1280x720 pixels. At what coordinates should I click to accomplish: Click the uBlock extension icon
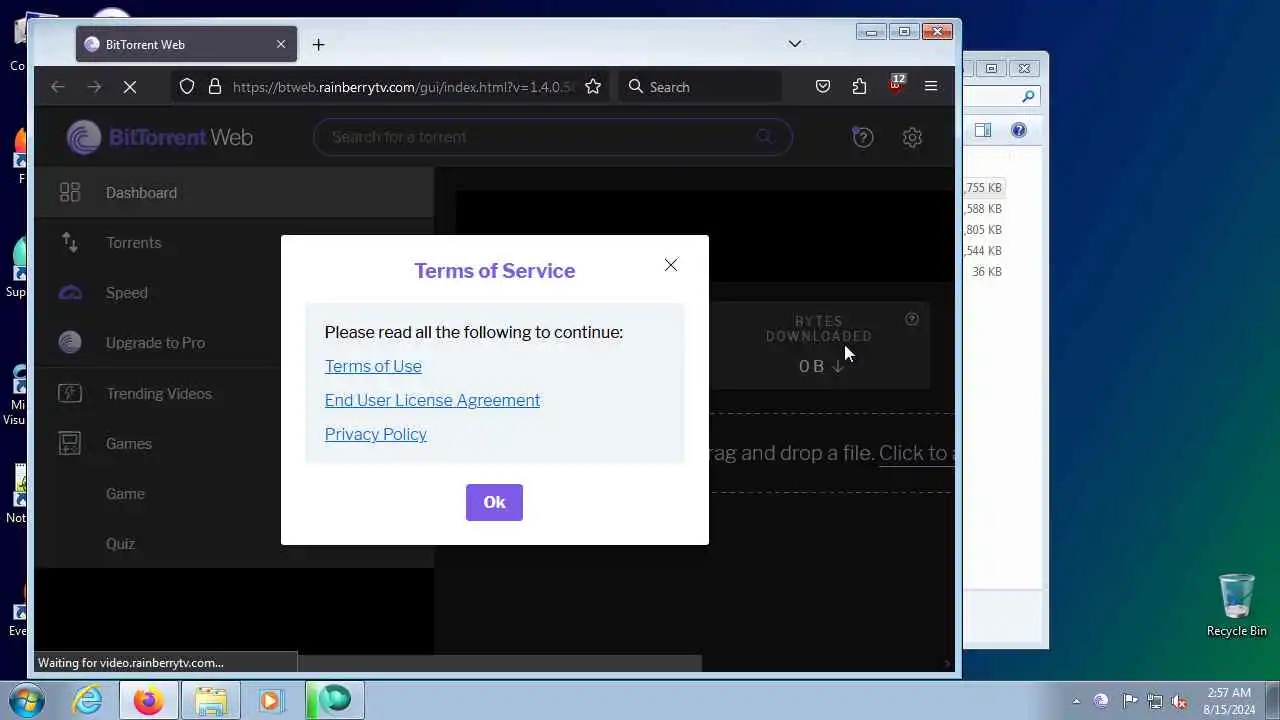click(896, 85)
